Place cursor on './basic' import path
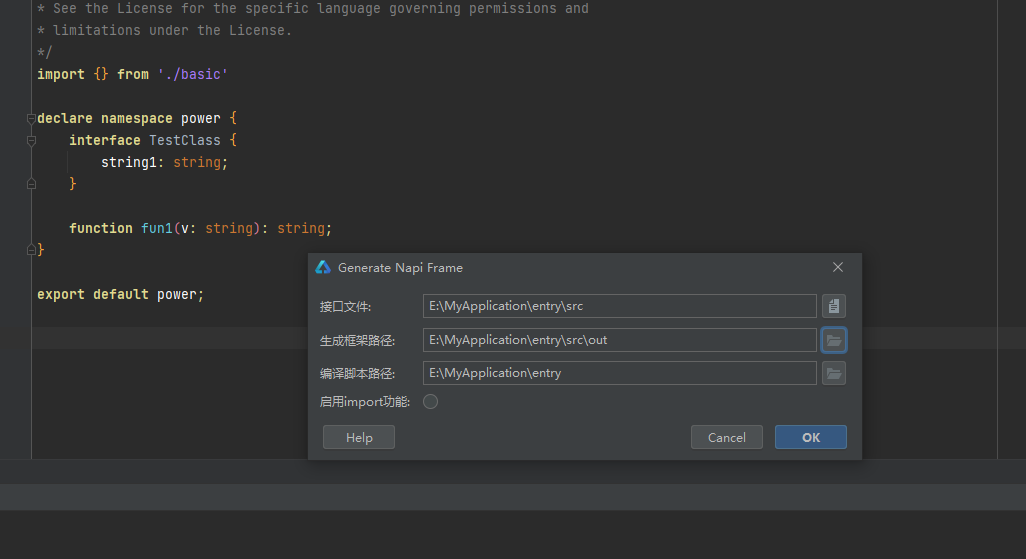 click(192, 75)
